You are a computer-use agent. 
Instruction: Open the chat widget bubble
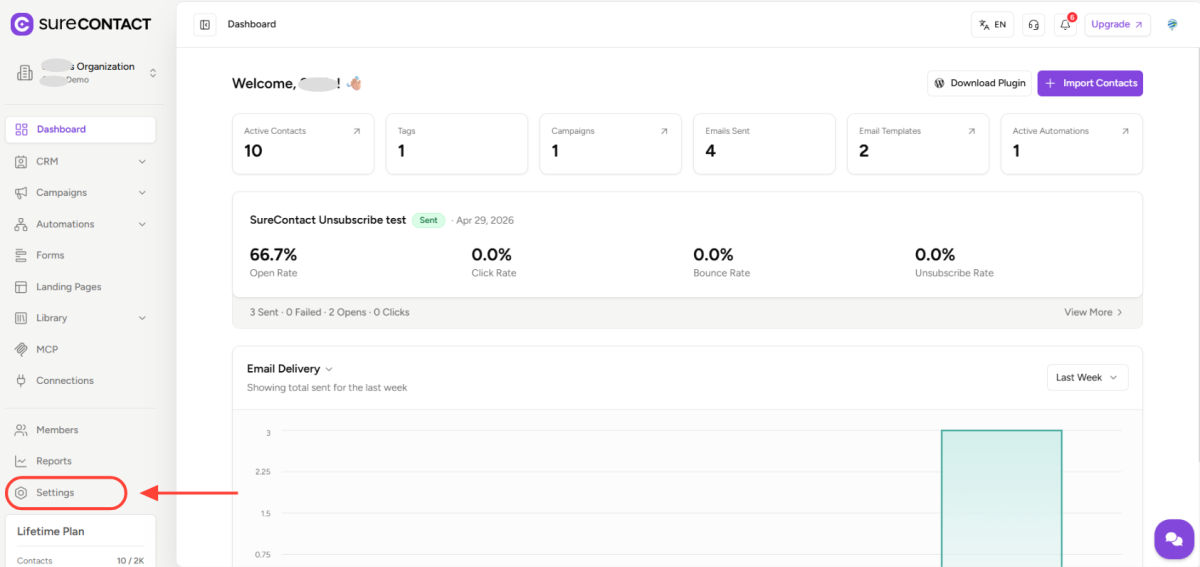click(1174, 539)
